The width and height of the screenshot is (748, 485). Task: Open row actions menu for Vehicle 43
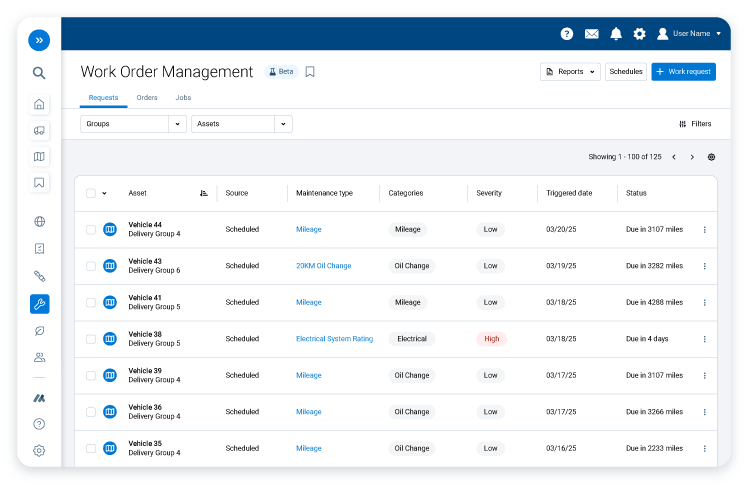[704, 266]
